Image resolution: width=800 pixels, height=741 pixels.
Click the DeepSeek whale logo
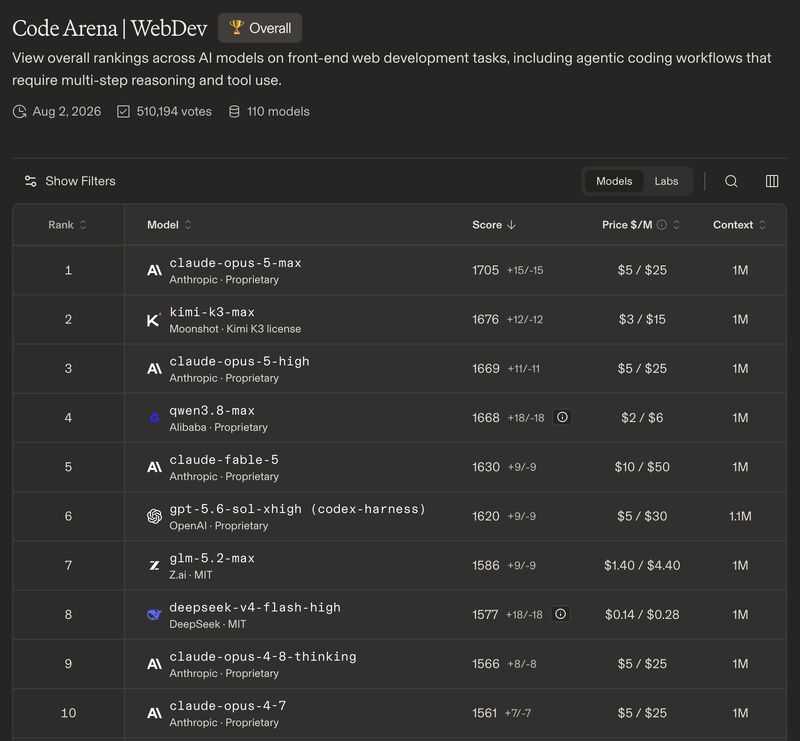tap(154, 614)
